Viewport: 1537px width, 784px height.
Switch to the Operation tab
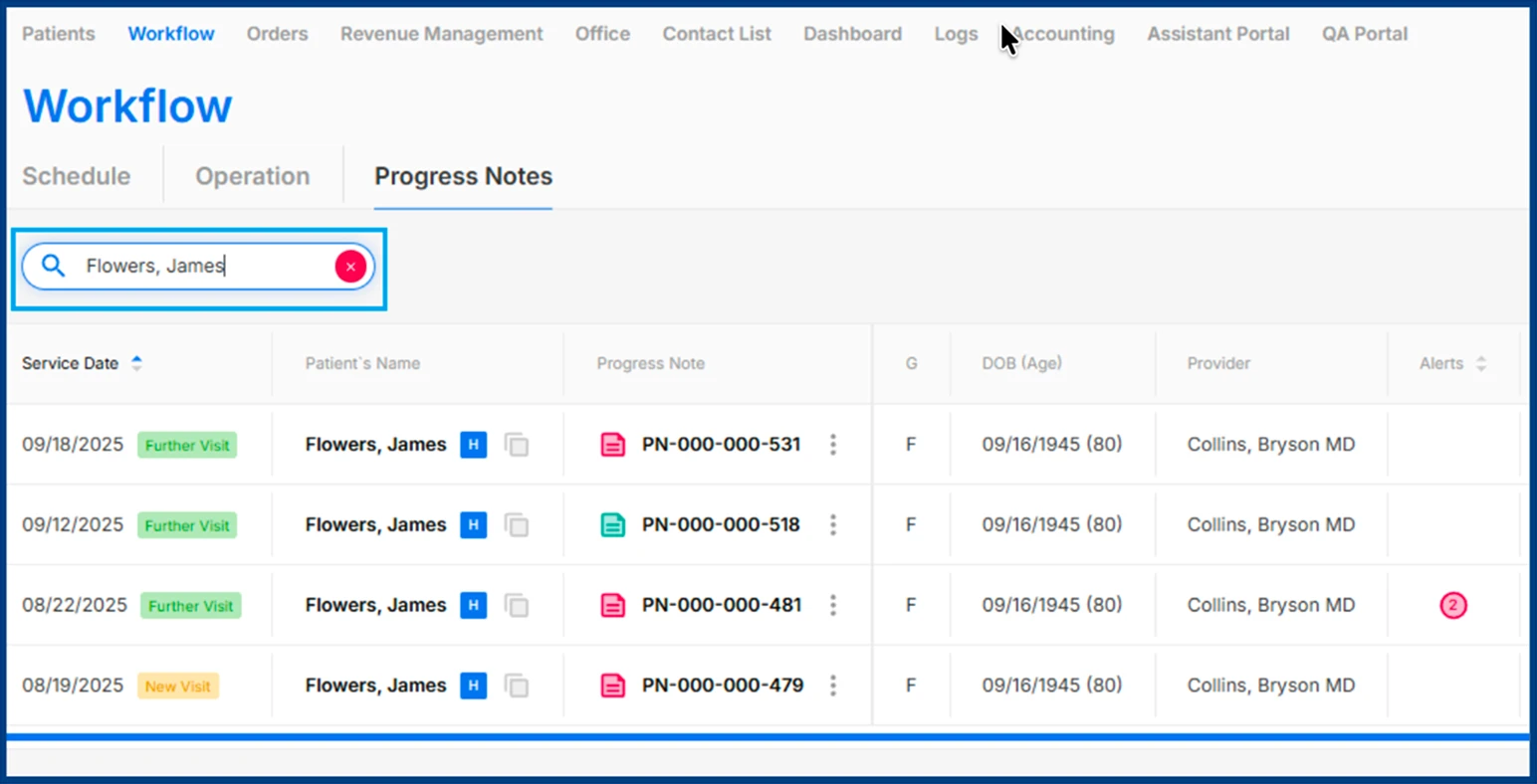point(252,176)
